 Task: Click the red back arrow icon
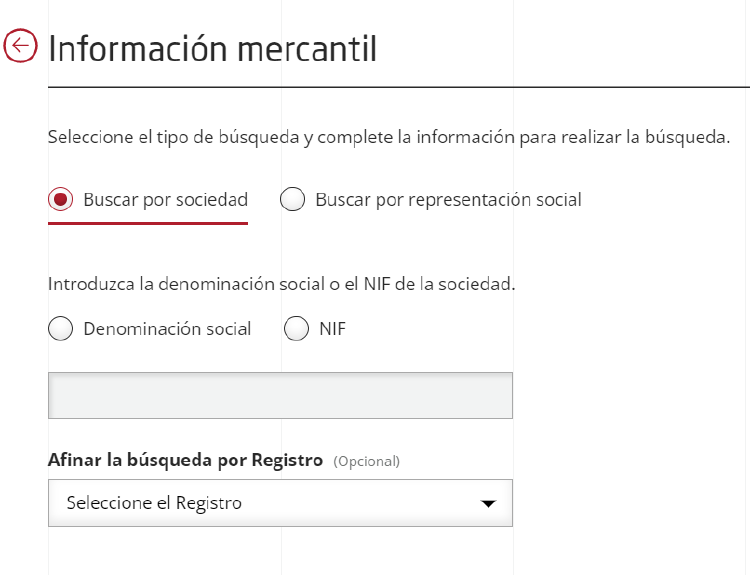pyautogui.click(x=20, y=46)
